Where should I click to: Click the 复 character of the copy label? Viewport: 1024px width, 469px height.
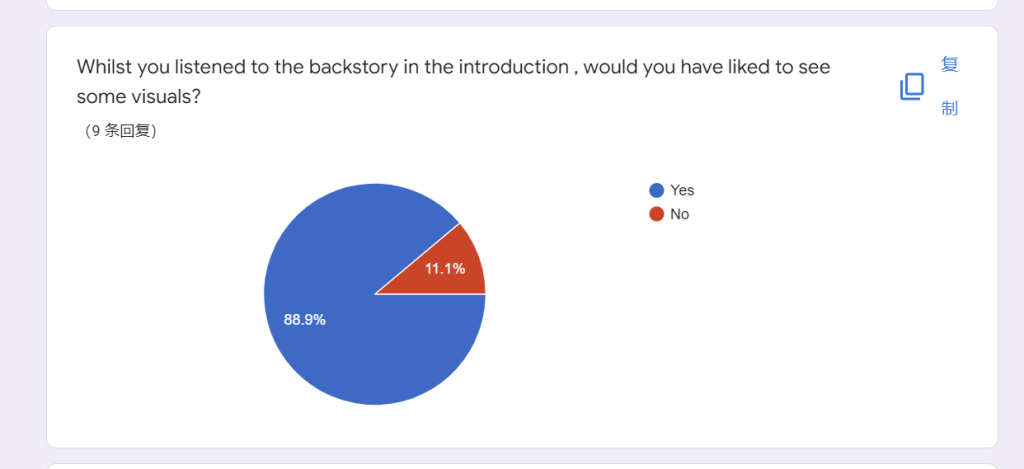(x=950, y=65)
